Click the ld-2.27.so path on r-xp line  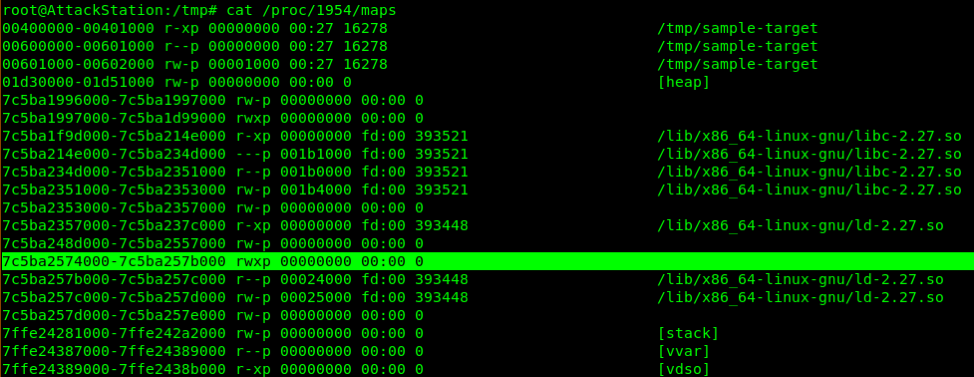800,225
